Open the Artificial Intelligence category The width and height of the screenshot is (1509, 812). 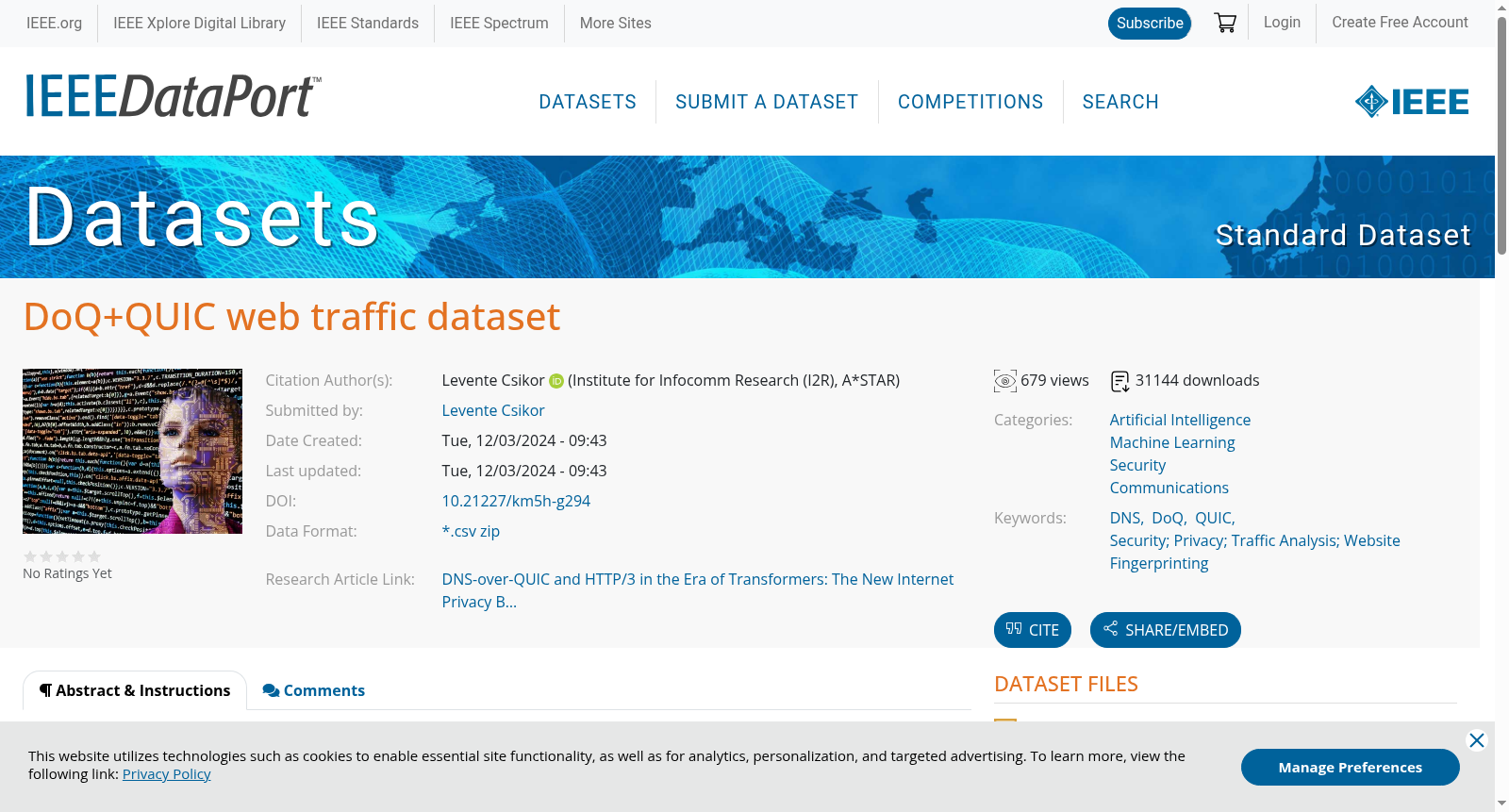[1180, 421]
